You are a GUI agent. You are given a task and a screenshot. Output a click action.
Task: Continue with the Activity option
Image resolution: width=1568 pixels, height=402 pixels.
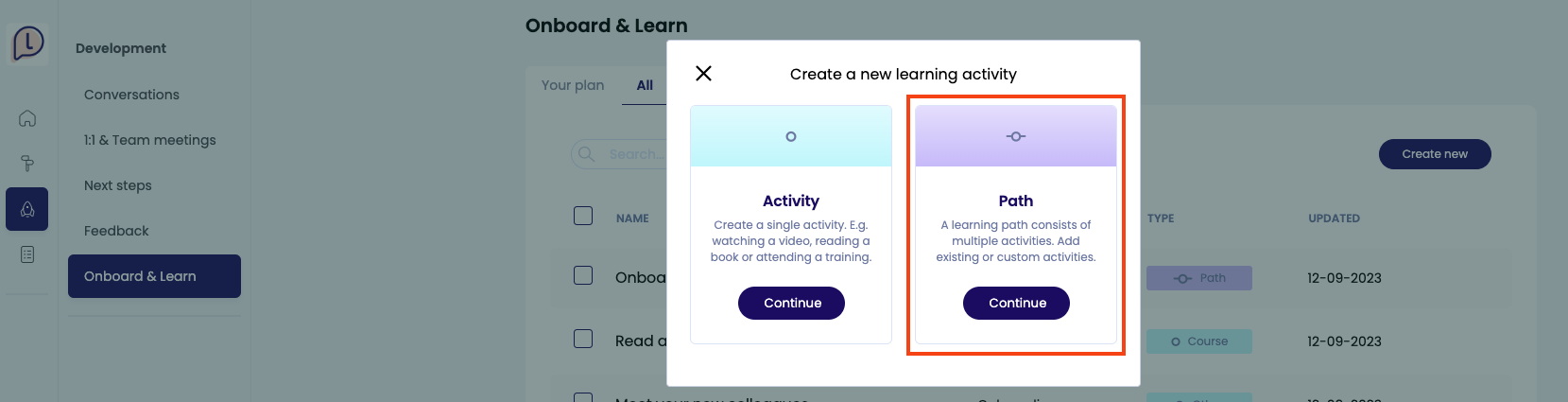(791, 303)
